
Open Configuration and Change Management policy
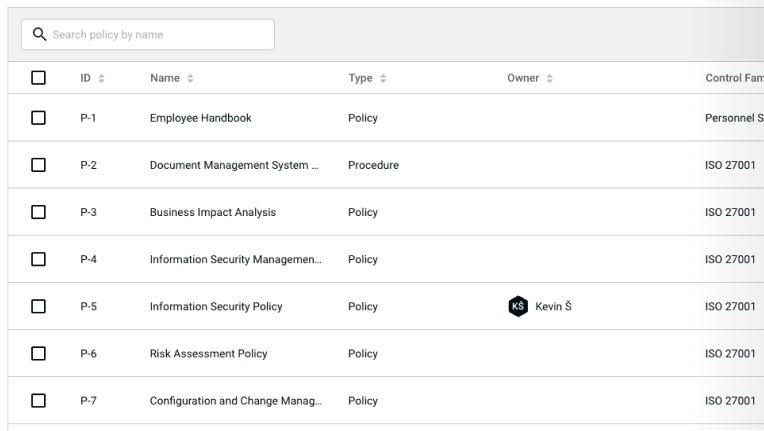[234, 401]
